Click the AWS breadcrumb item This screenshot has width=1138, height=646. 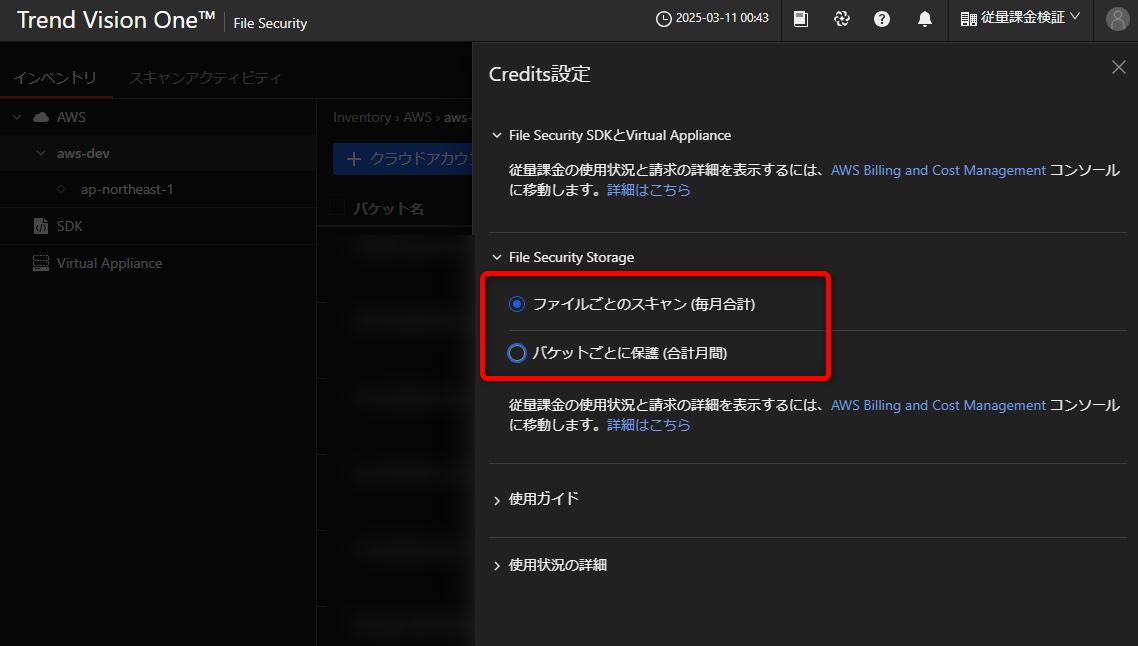tap(417, 118)
